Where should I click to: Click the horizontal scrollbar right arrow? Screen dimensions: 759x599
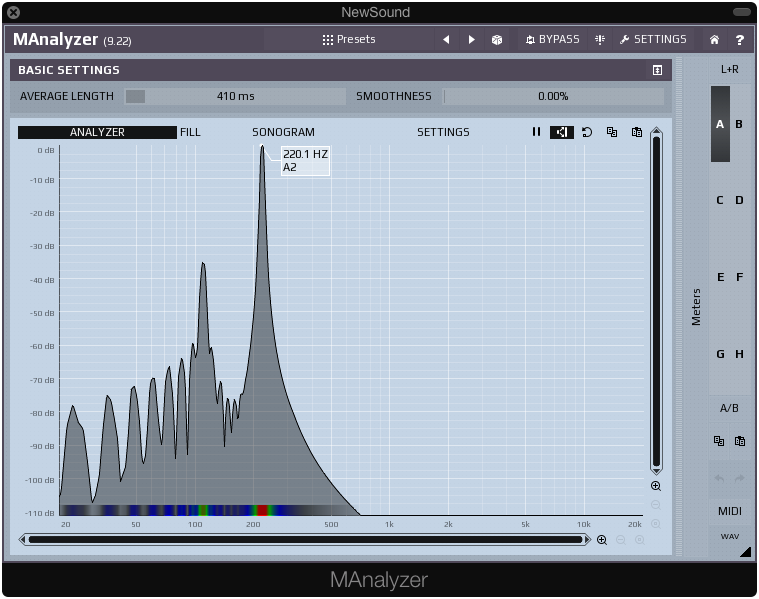(x=588, y=539)
